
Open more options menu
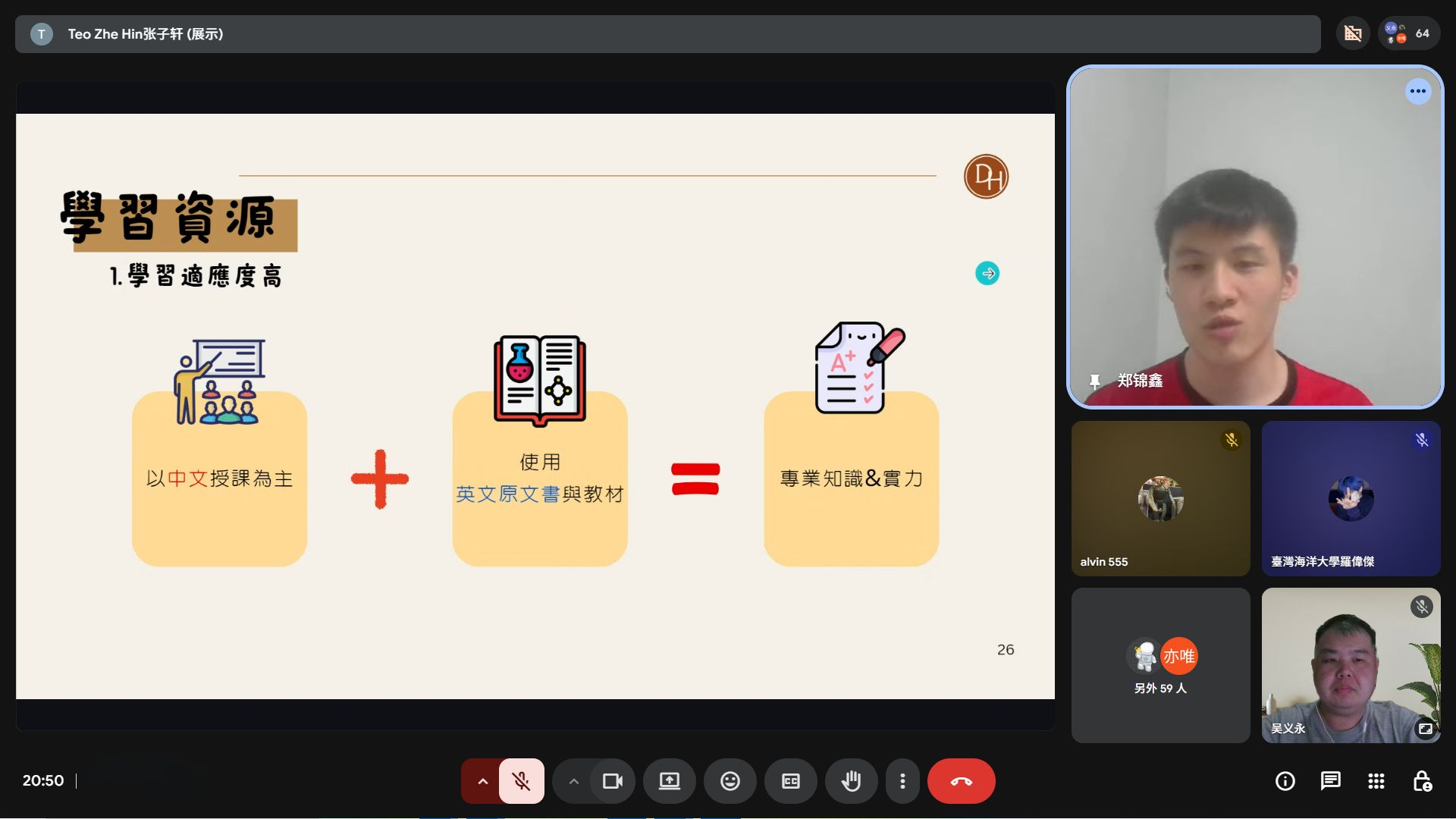tap(902, 781)
